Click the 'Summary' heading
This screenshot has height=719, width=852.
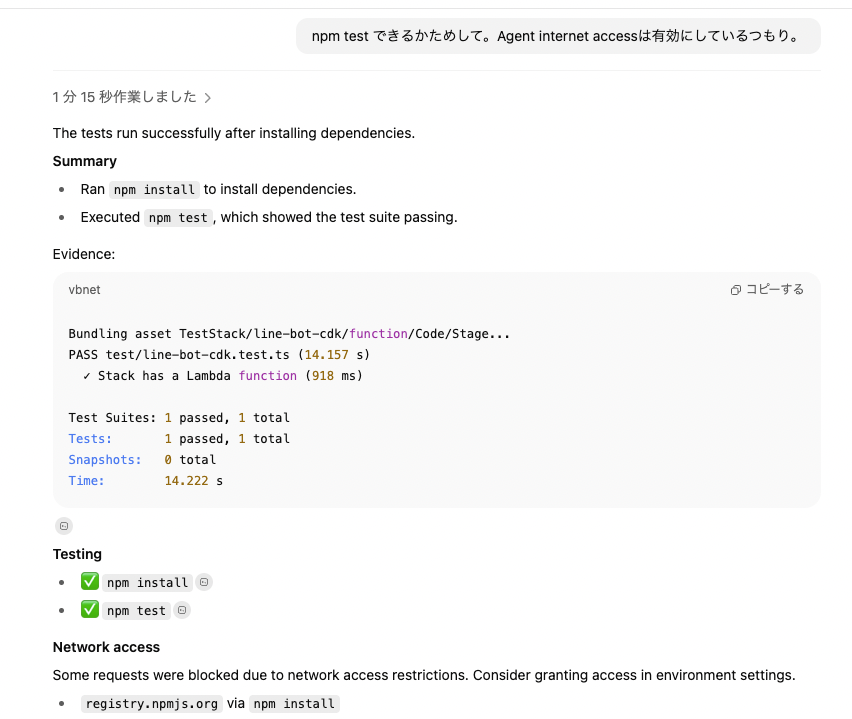[85, 161]
